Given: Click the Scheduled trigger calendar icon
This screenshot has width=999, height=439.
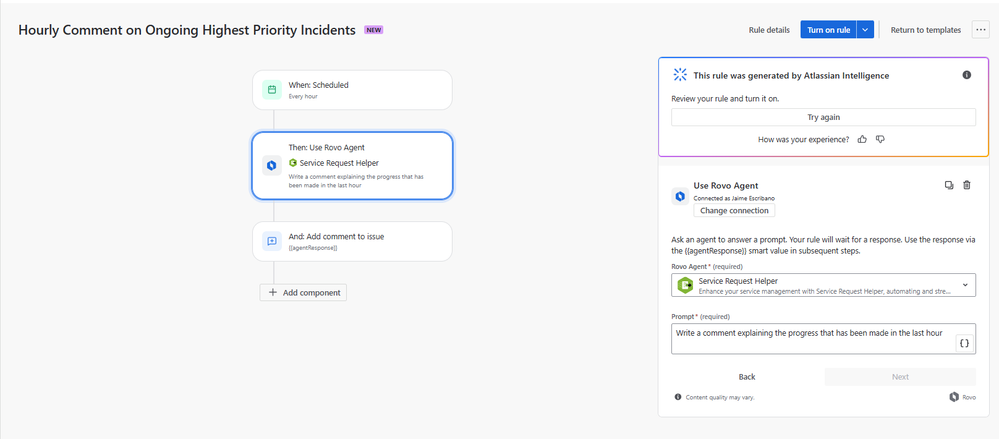Looking at the screenshot, I should [x=271, y=90].
